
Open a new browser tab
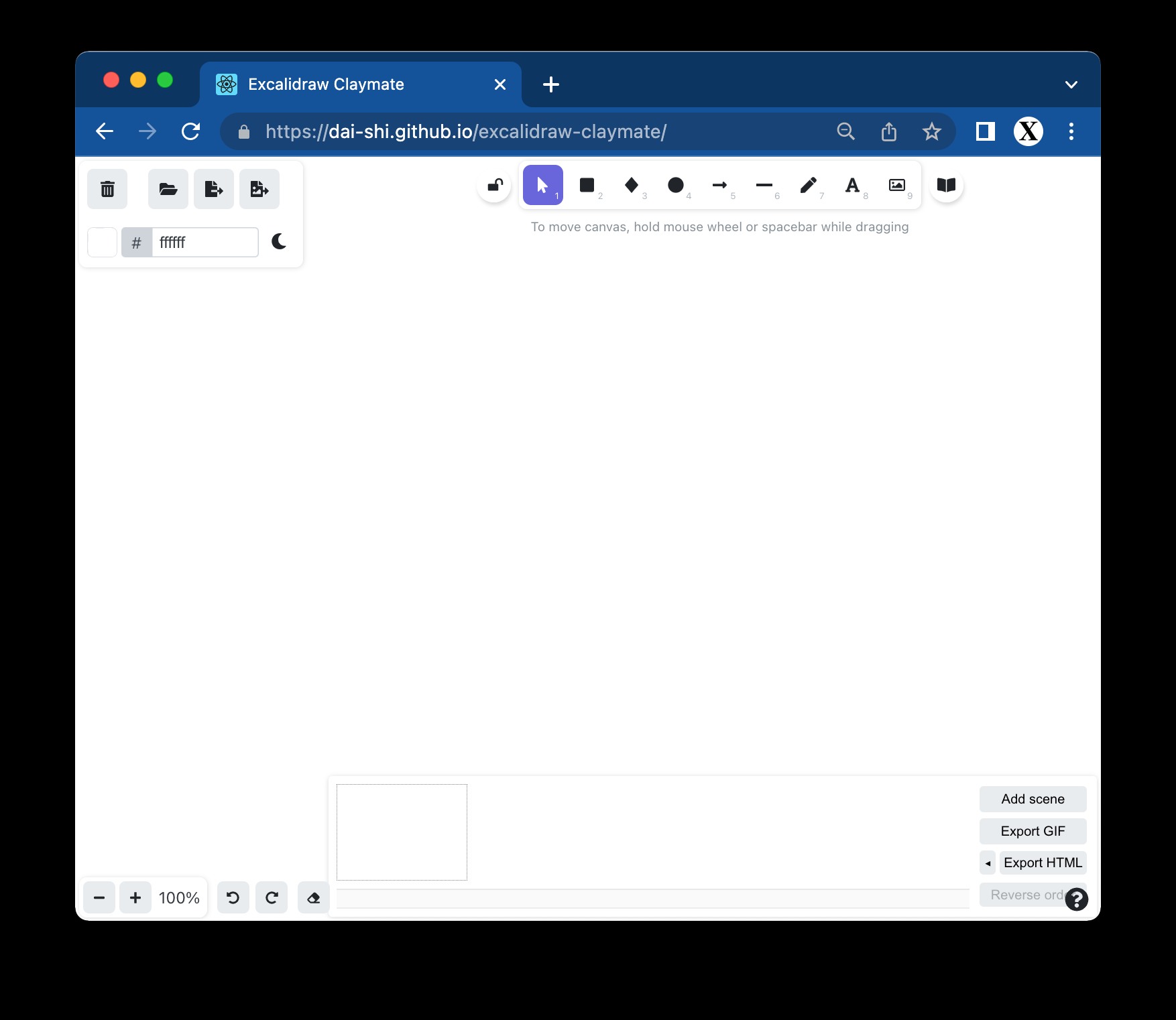click(551, 84)
